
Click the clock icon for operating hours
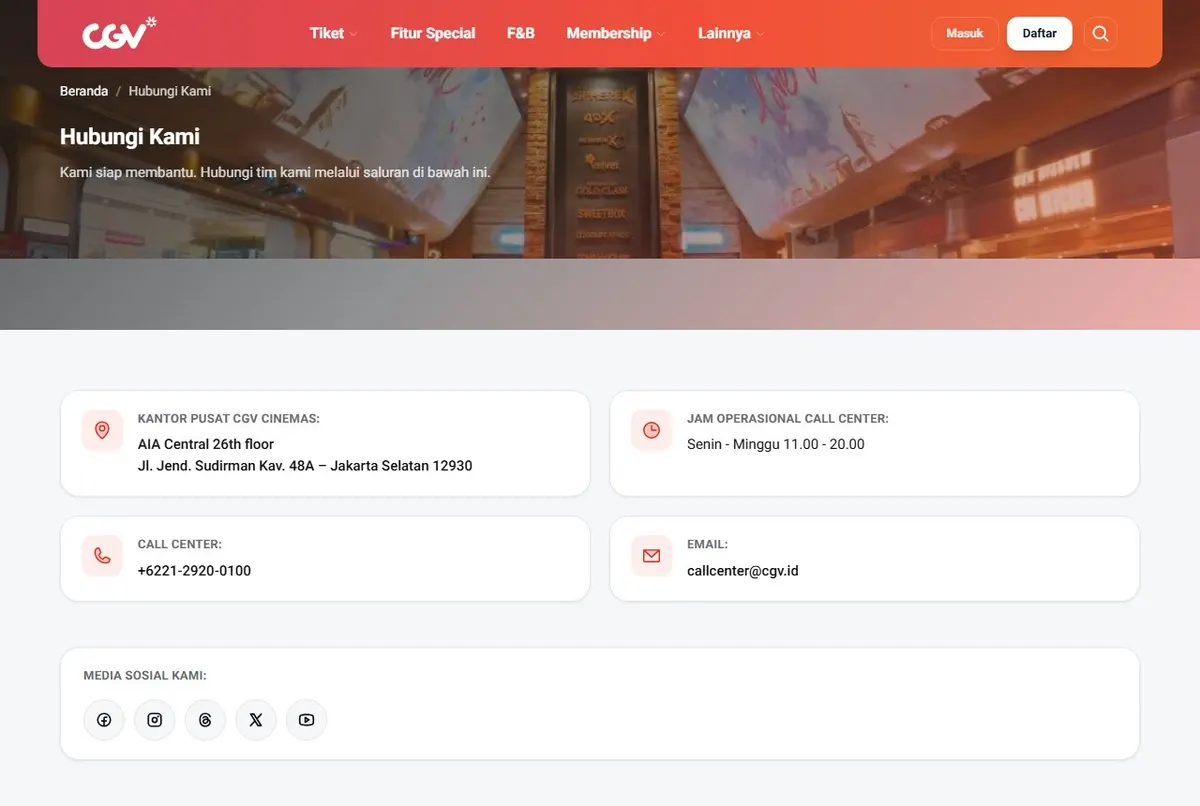click(x=651, y=430)
